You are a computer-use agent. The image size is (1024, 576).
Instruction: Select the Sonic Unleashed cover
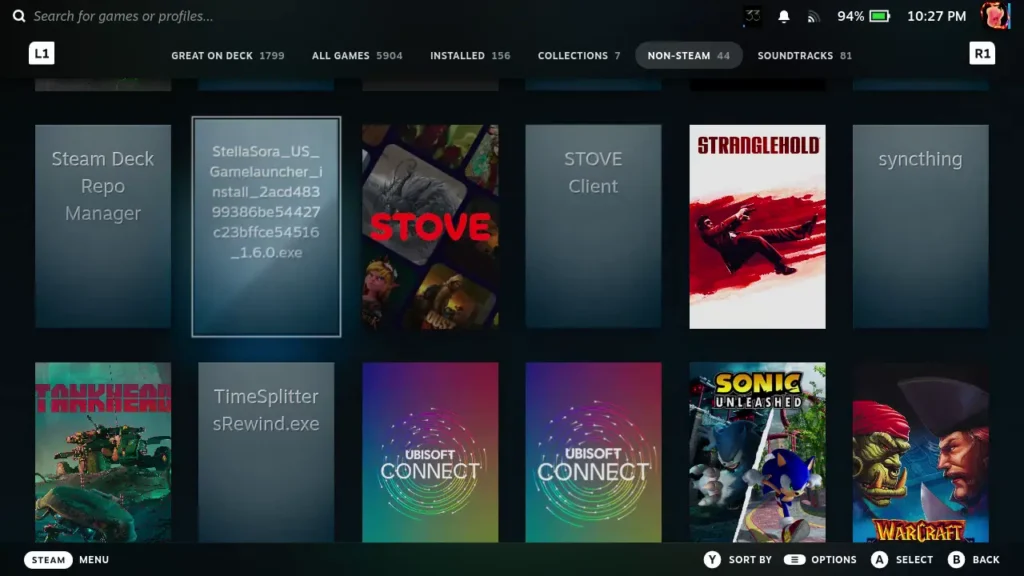tap(757, 452)
